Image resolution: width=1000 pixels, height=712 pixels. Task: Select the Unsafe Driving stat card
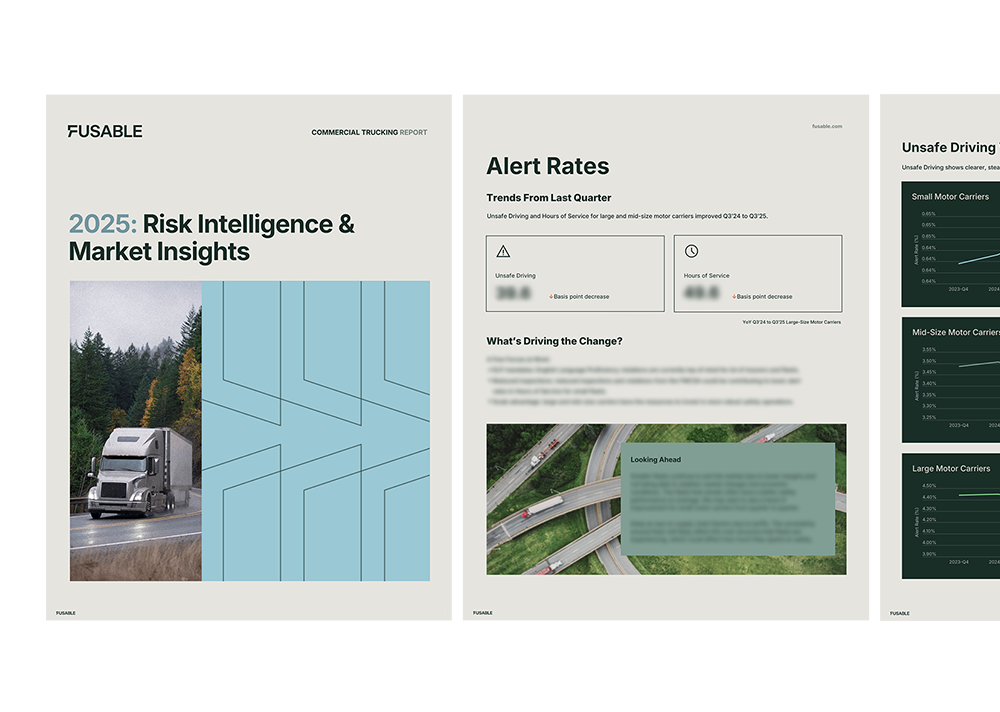(575, 273)
